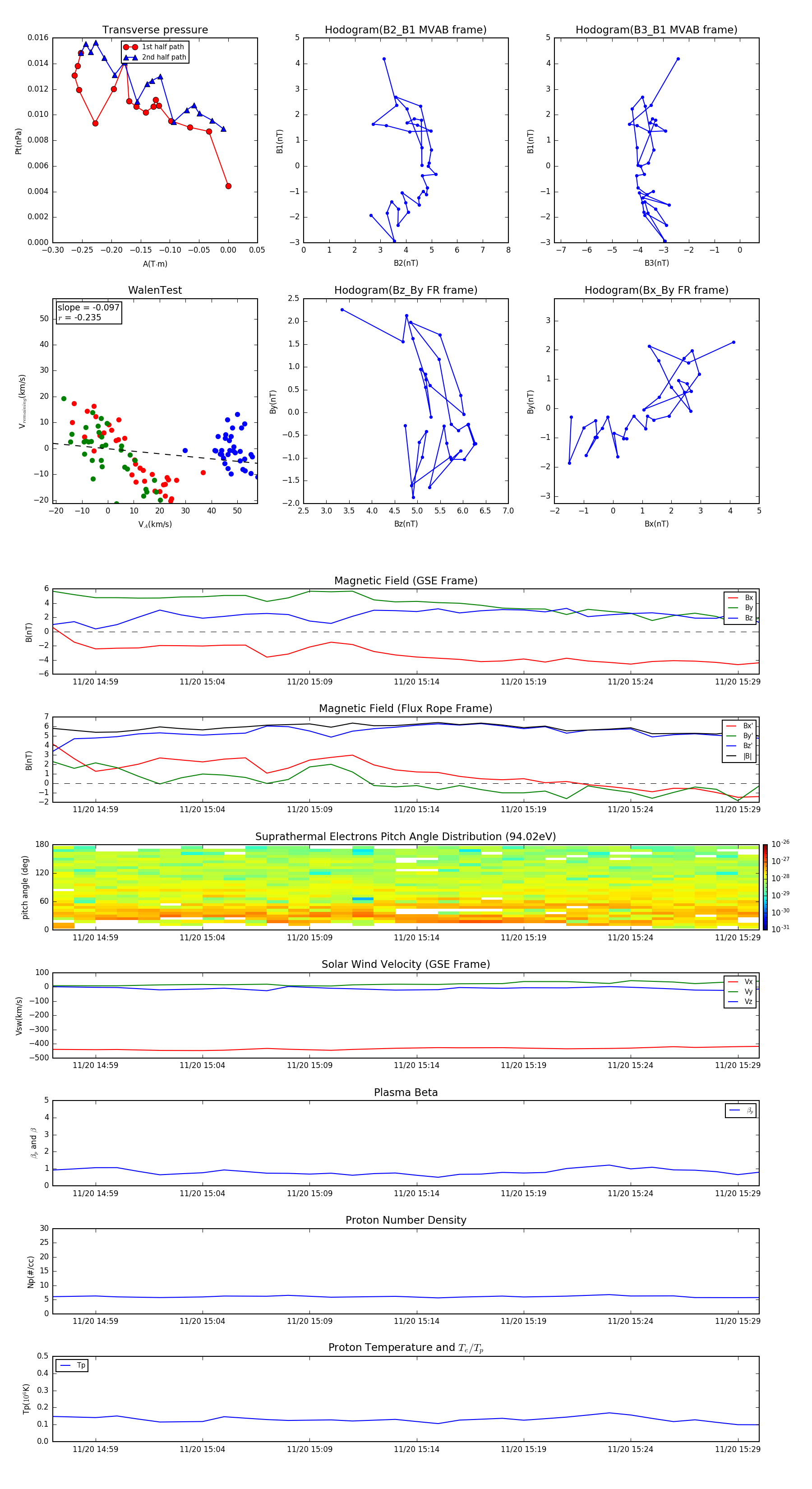Click the 'Bx(nT)' axis label

pyautogui.click(x=656, y=524)
